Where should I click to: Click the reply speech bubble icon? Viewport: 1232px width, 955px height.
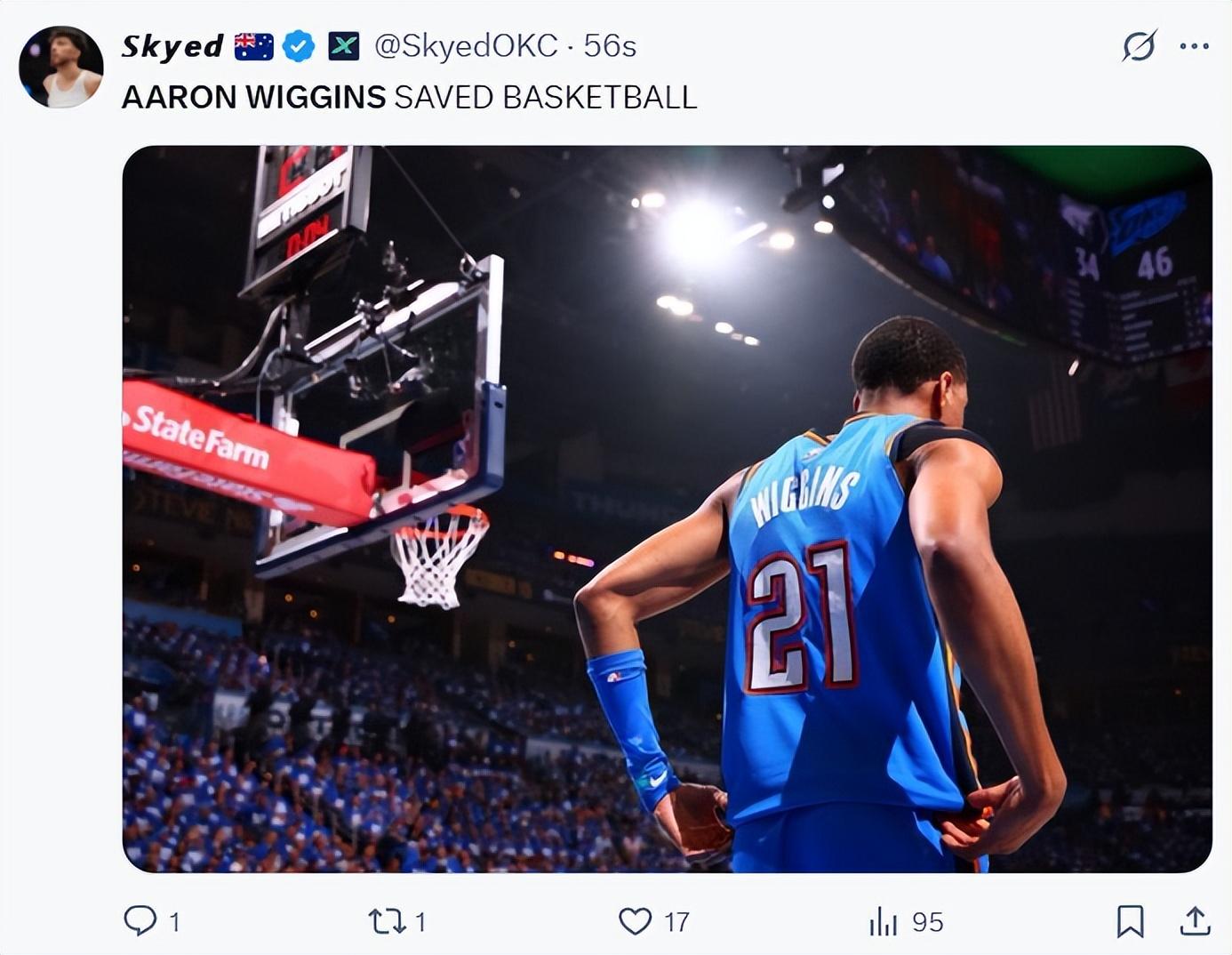click(140, 921)
